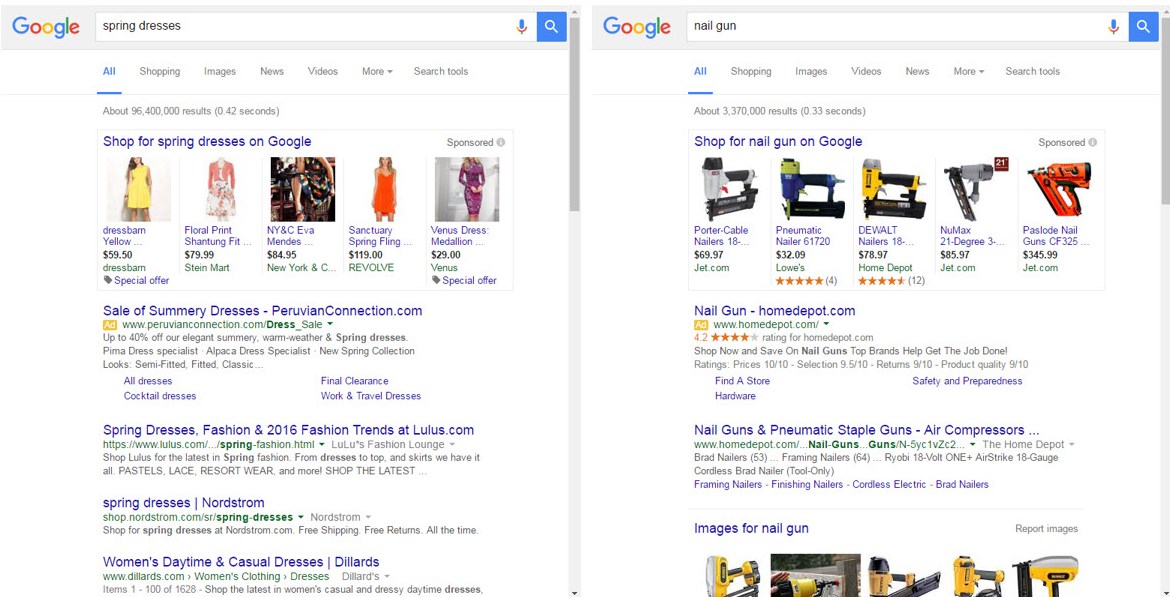The image size is (1170, 597).
Task: Click the blue search button beside spring dresses
Action: coord(551,27)
